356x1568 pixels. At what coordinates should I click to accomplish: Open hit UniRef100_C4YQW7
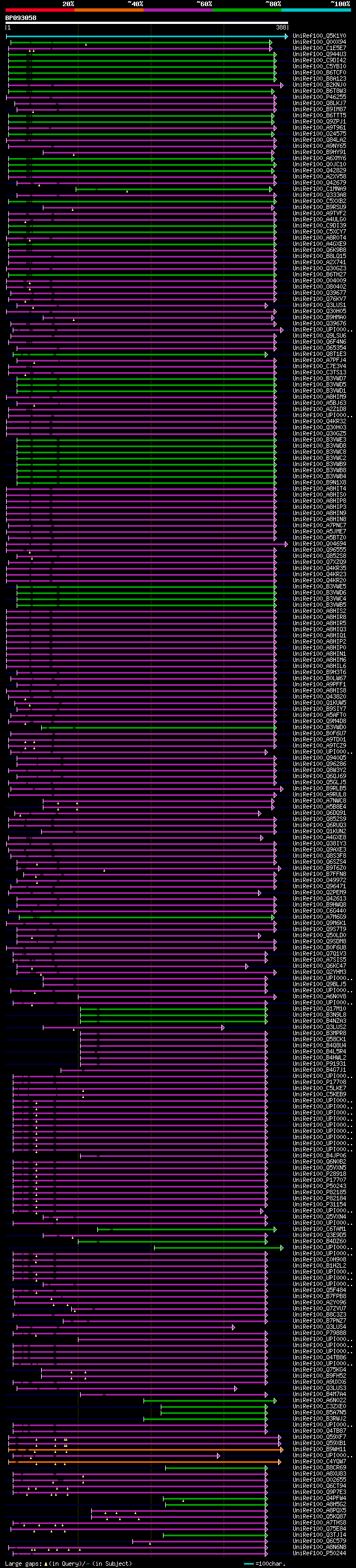[x=319, y=1461]
